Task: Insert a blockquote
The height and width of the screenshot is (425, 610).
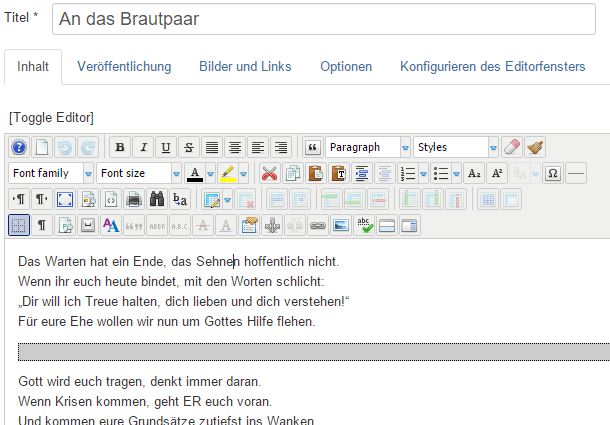Action: [313, 148]
